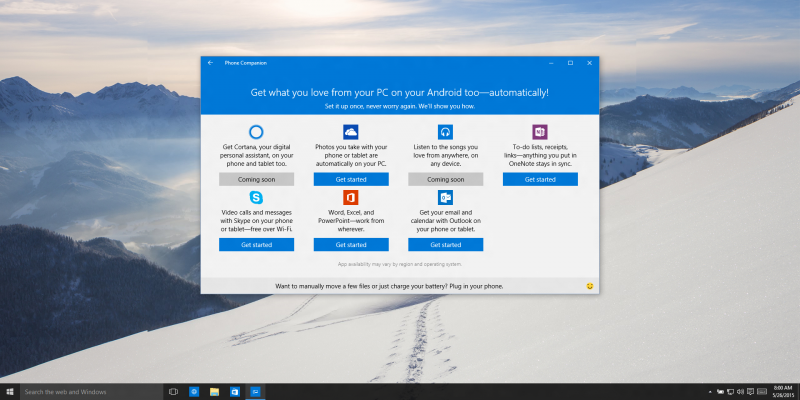
Task: Open the clock showing 8:00 AM
Action: point(782,392)
